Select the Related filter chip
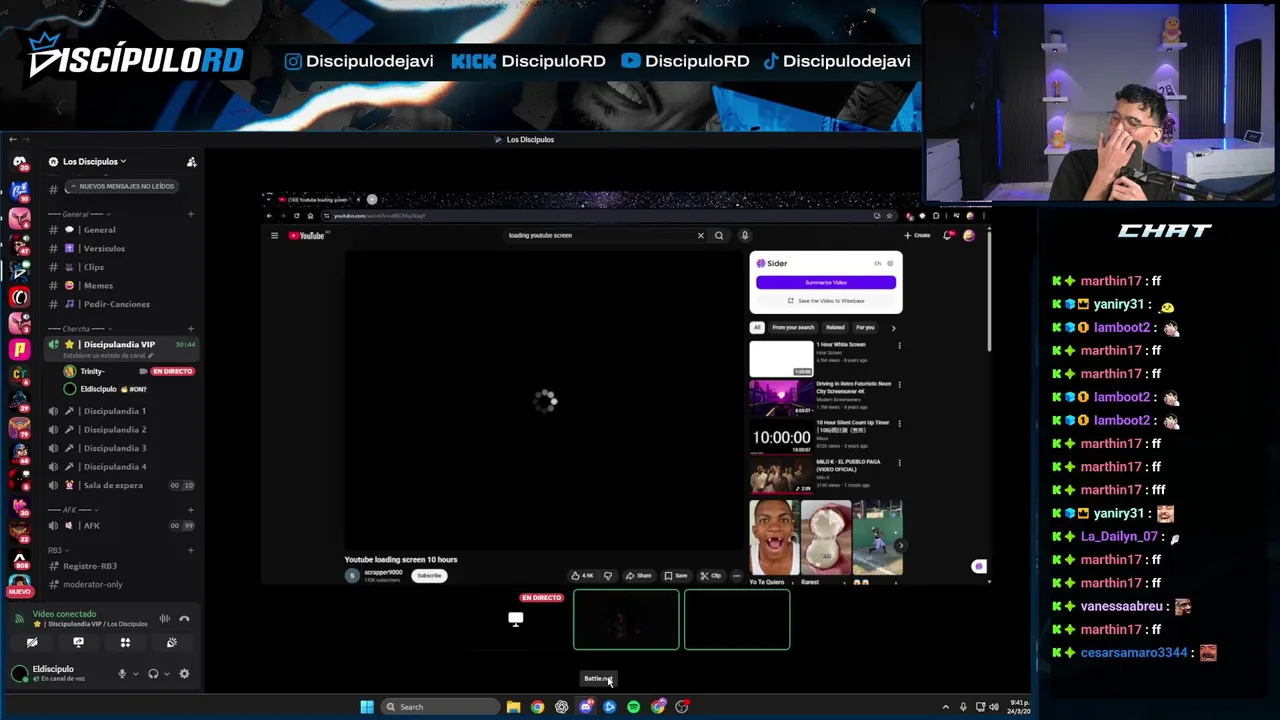The image size is (1280, 720). click(x=835, y=328)
